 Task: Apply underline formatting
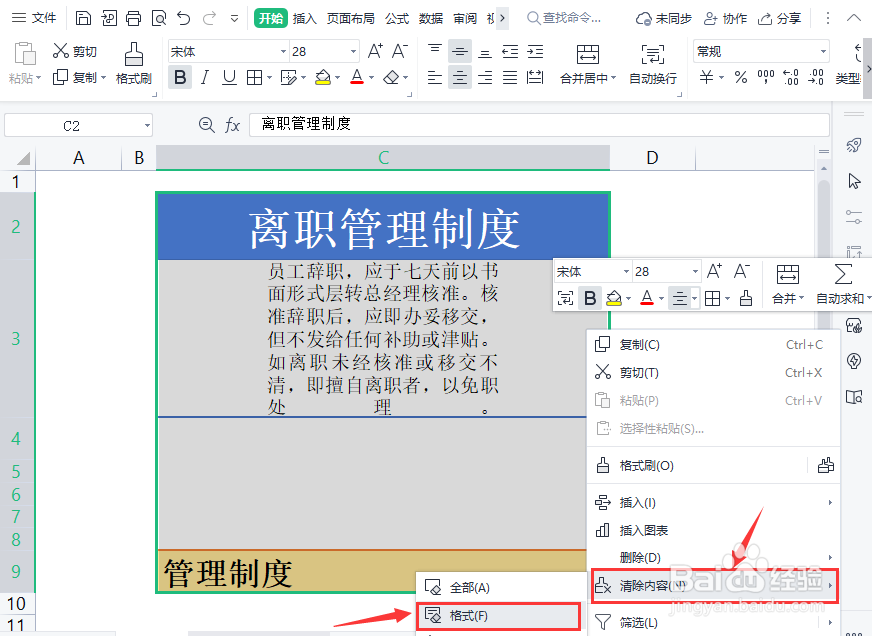pyautogui.click(x=229, y=76)
